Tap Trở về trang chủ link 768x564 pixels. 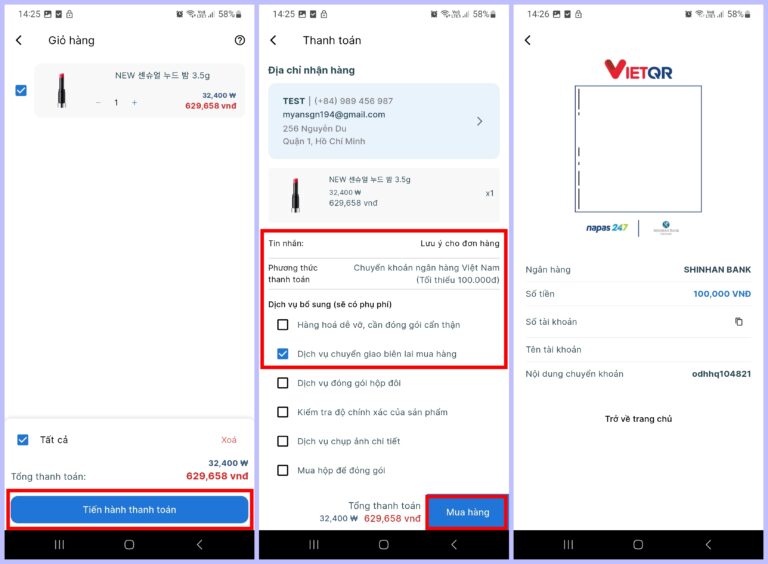pyautogui.click(x=638, y=419)
